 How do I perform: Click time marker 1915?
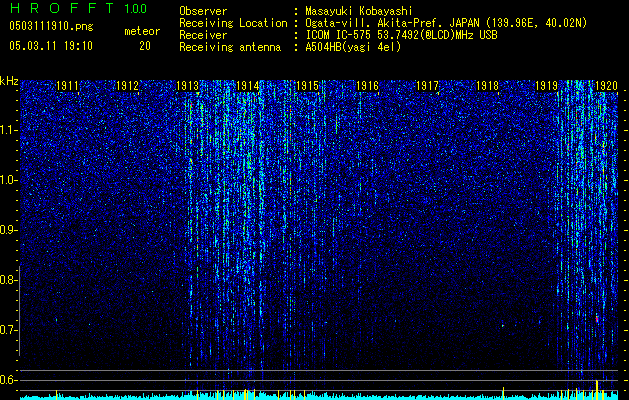coord(307,85)
